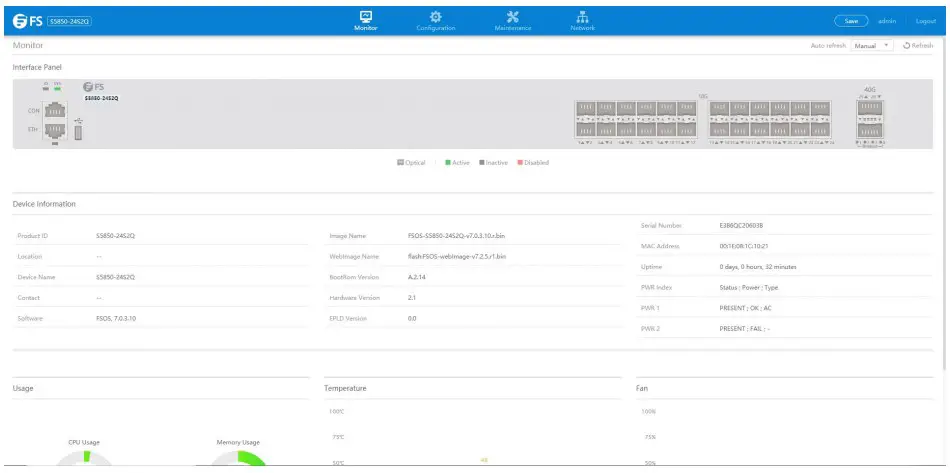Viewport: 950px width, 473px height.
Task: Open the Configuration gear icon
Action: click(x=436, y=16)
